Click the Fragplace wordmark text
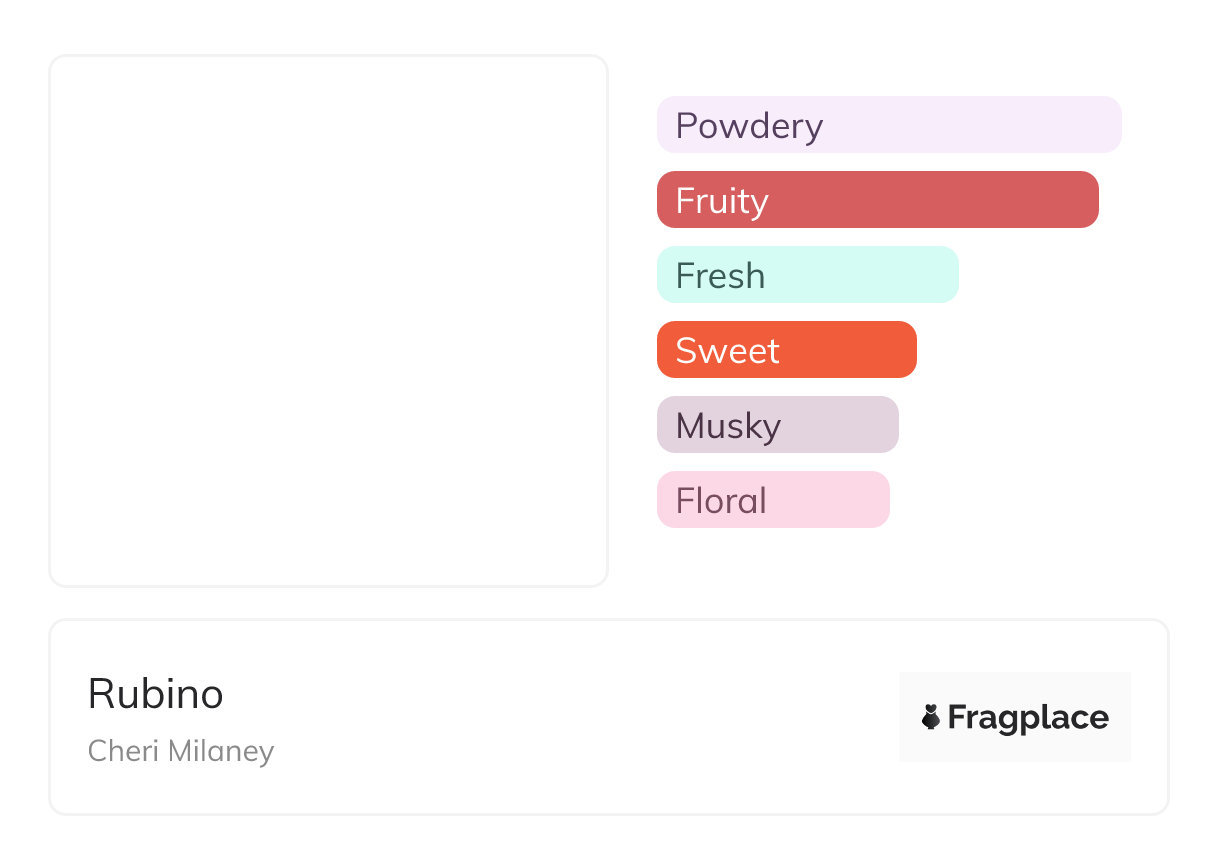The image size is (1218, 864). click(1028, 718)
